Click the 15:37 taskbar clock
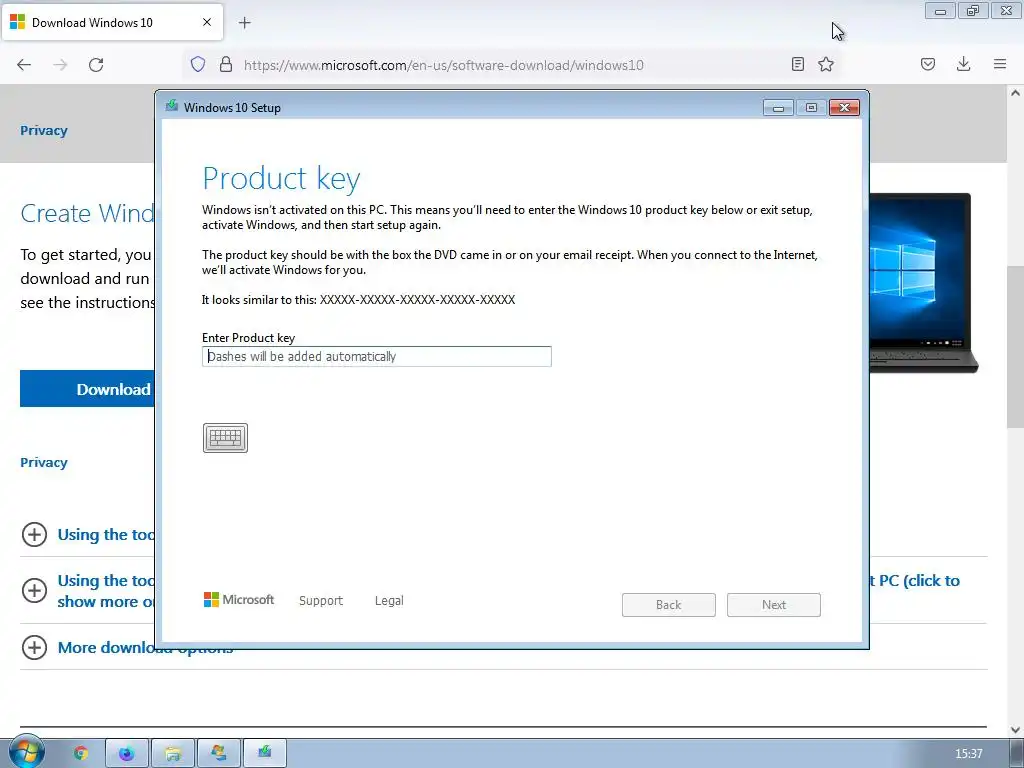The image size is (1024, 768). (x=968, y=754)
